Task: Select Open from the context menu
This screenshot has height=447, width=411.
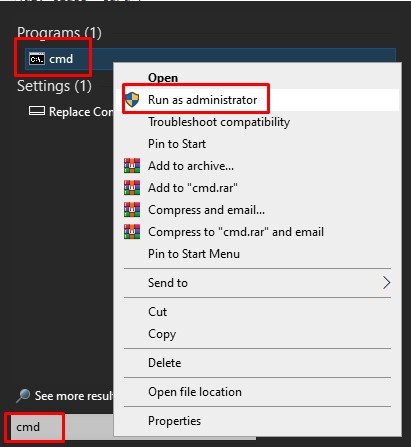Action: 163,78
